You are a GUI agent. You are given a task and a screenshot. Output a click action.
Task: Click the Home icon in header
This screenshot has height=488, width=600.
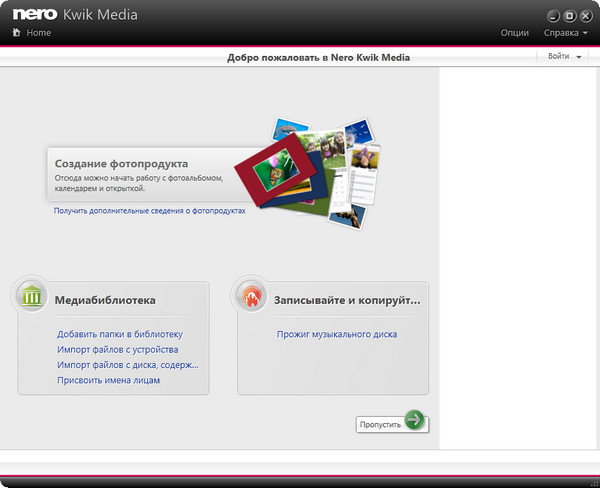[x=16, y=33]
